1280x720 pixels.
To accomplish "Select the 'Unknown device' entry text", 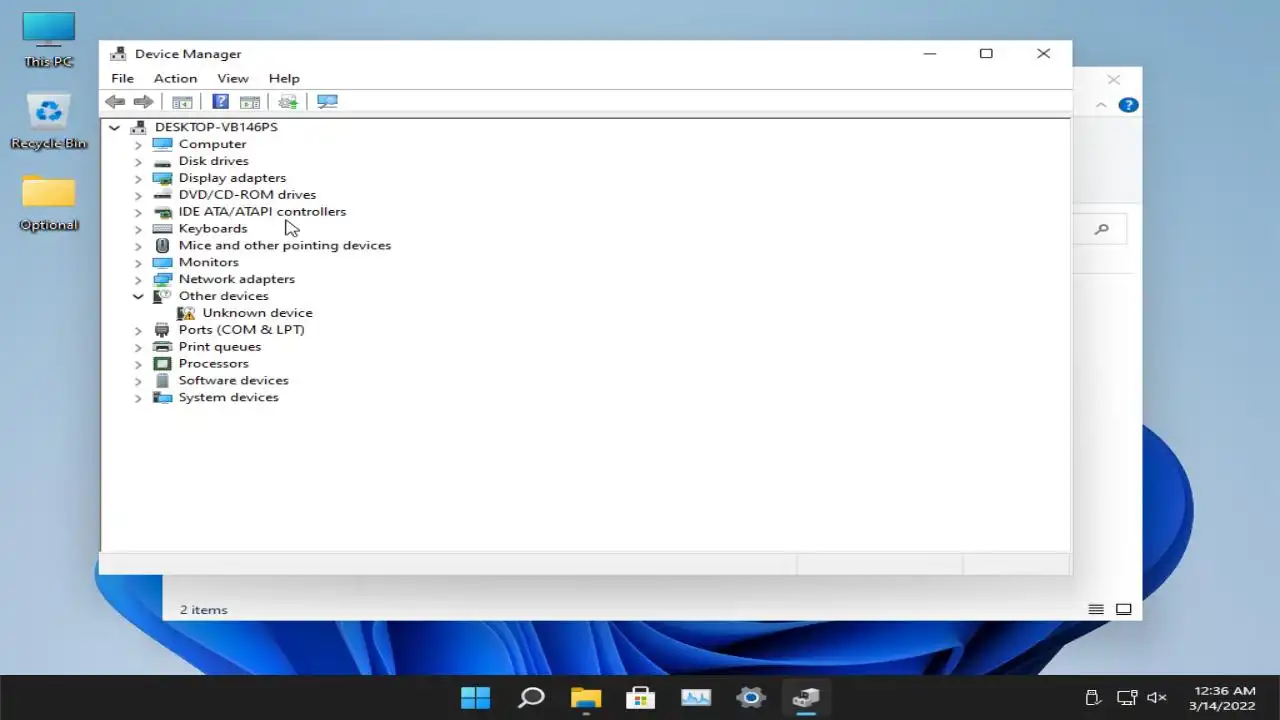I will [x=258, y=313].
